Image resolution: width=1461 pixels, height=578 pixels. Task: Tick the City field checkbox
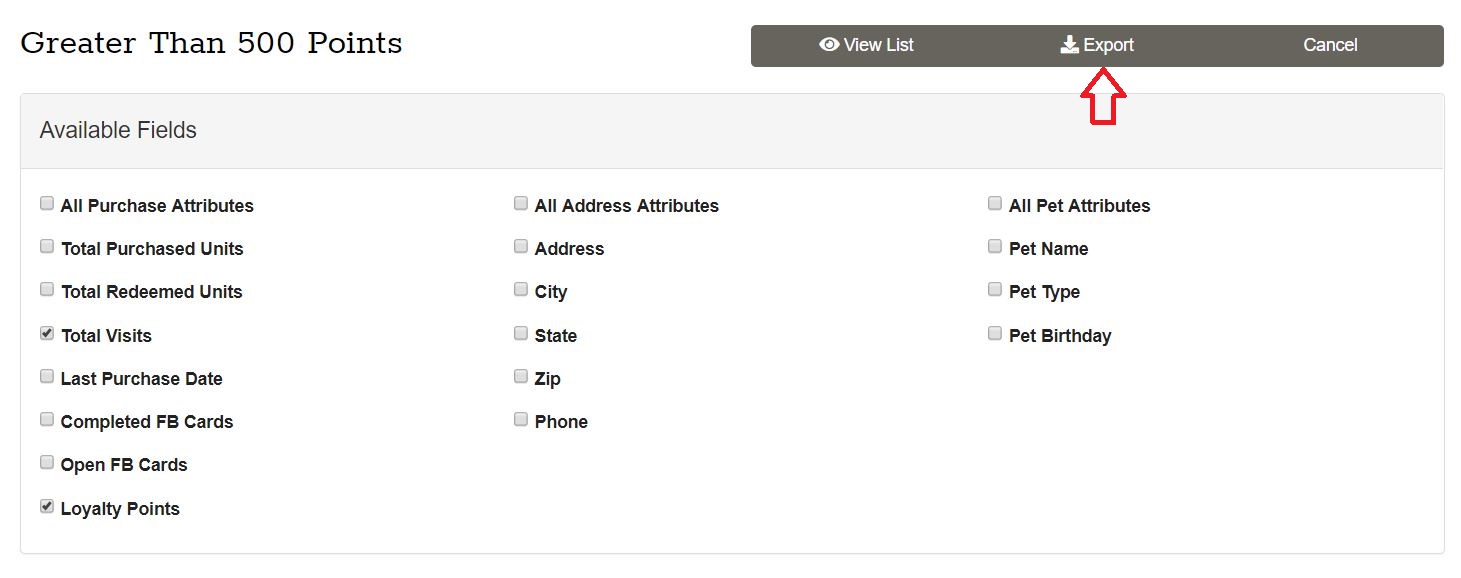click(521, 290)
